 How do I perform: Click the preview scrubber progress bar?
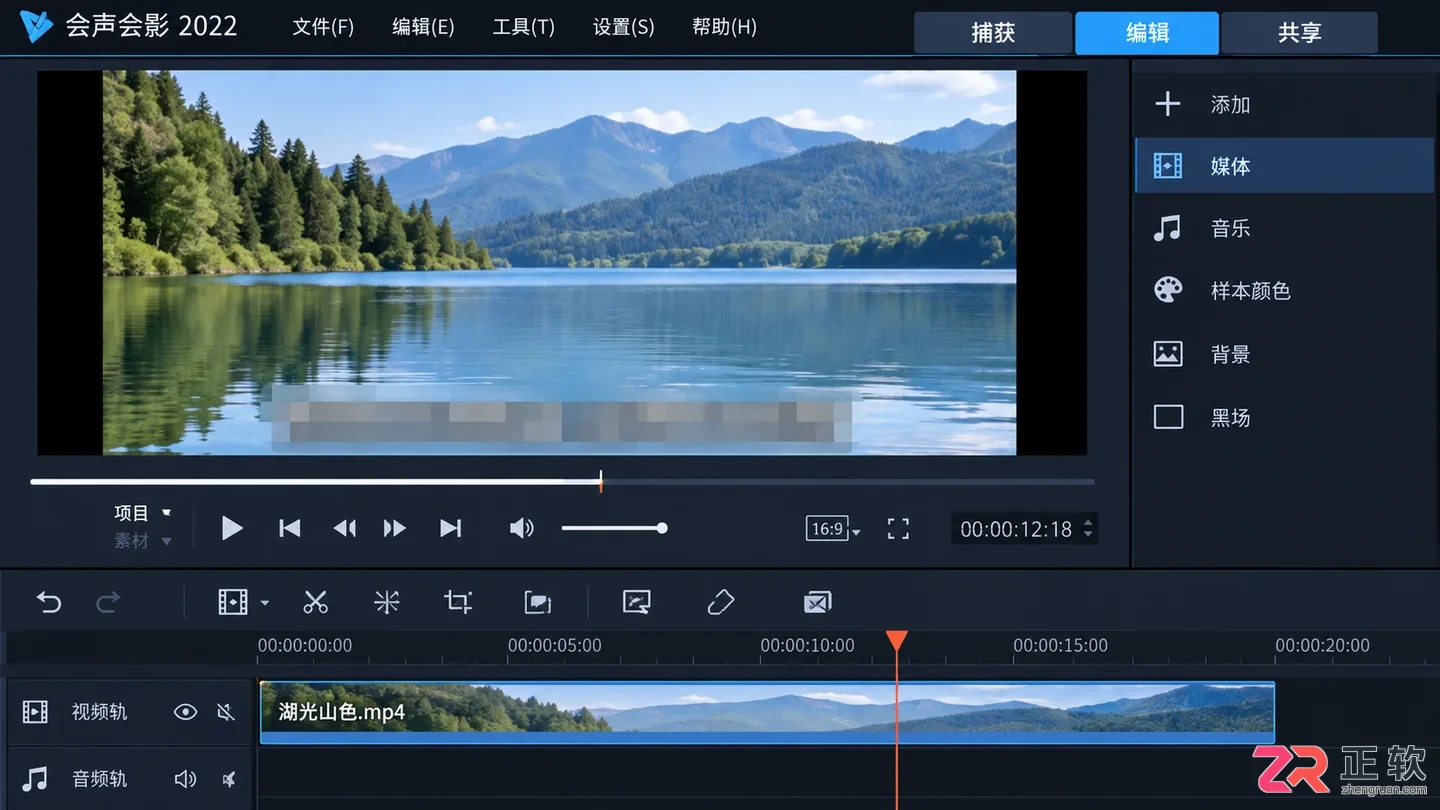(x=562, y=482)
